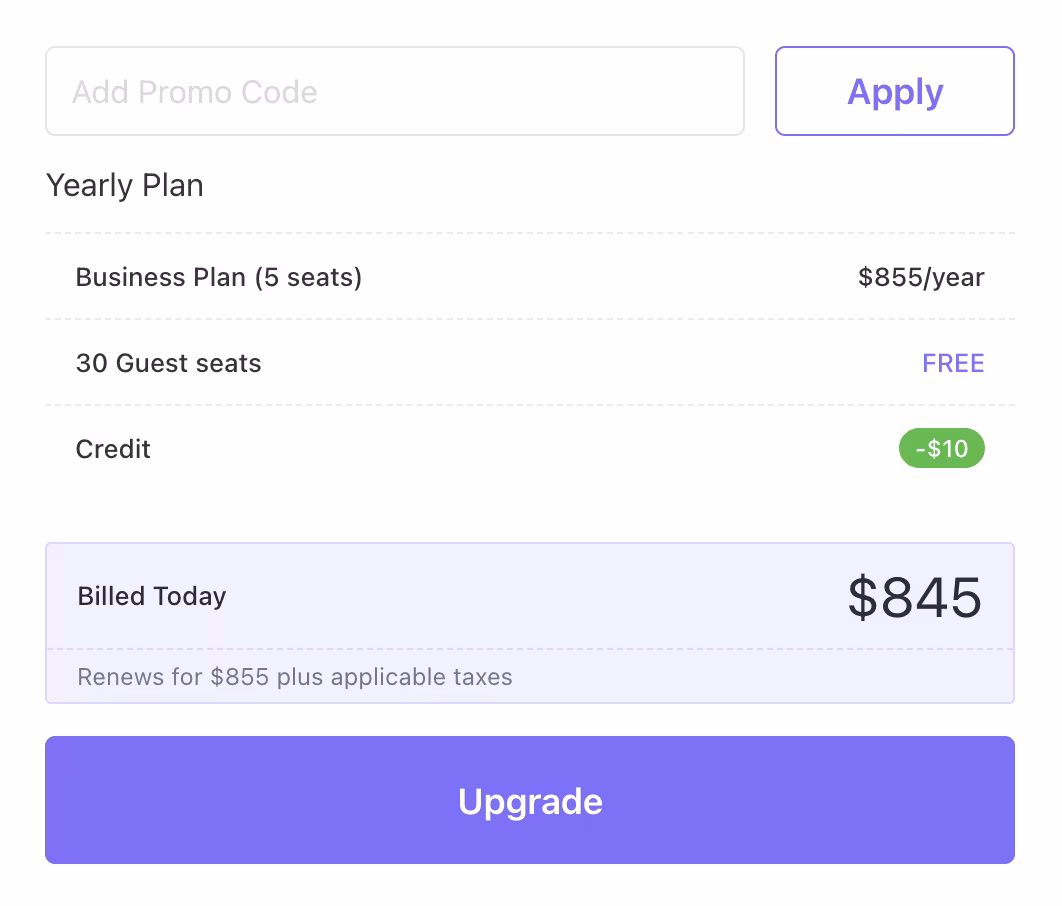The height and width of the screenshot is (906, 1062).
Task: Select the Yearly Plan heading
Action: pos(125,186)
